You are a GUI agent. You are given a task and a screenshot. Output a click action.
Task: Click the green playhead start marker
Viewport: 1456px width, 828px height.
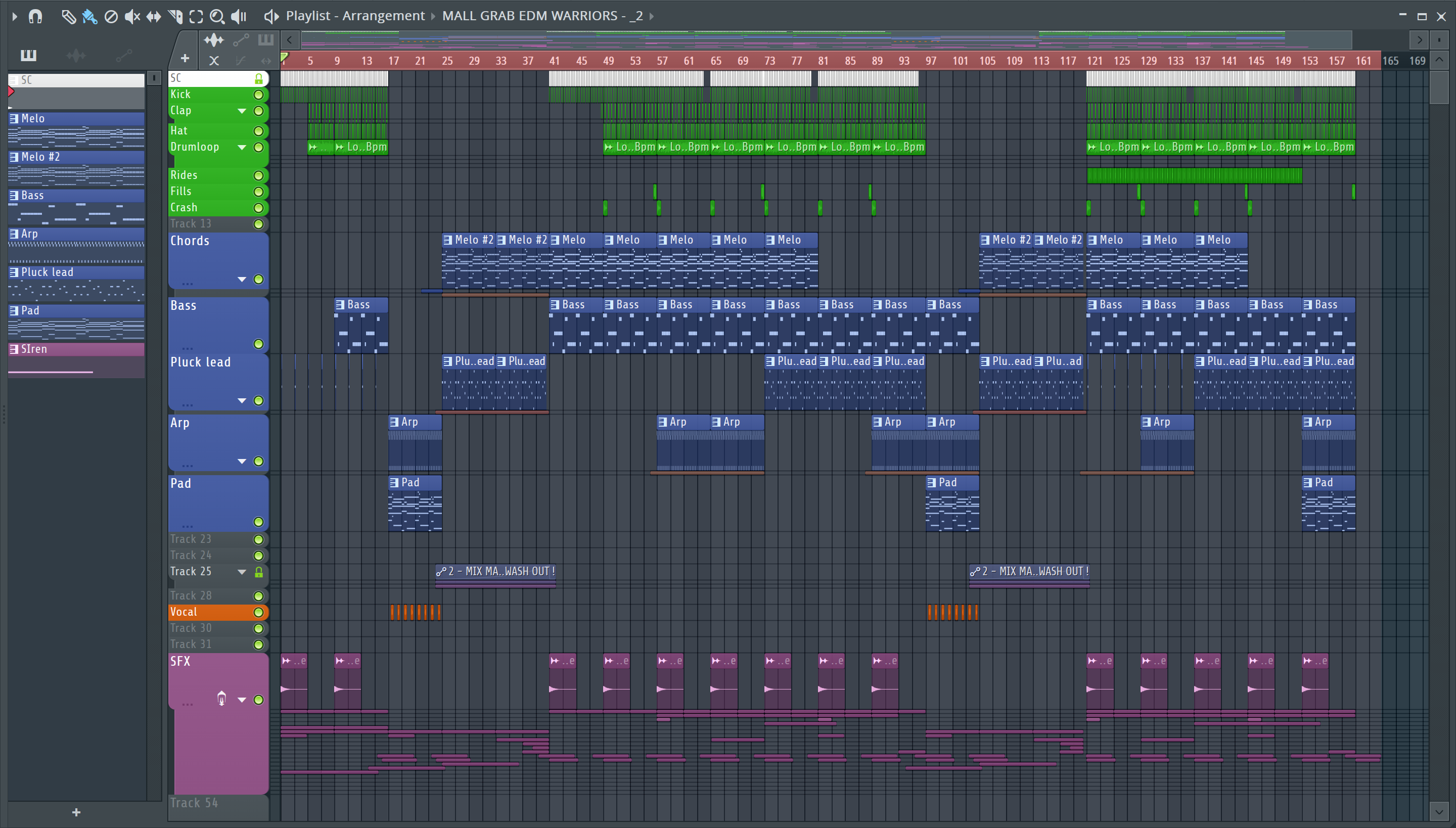(x=284, y=57)
